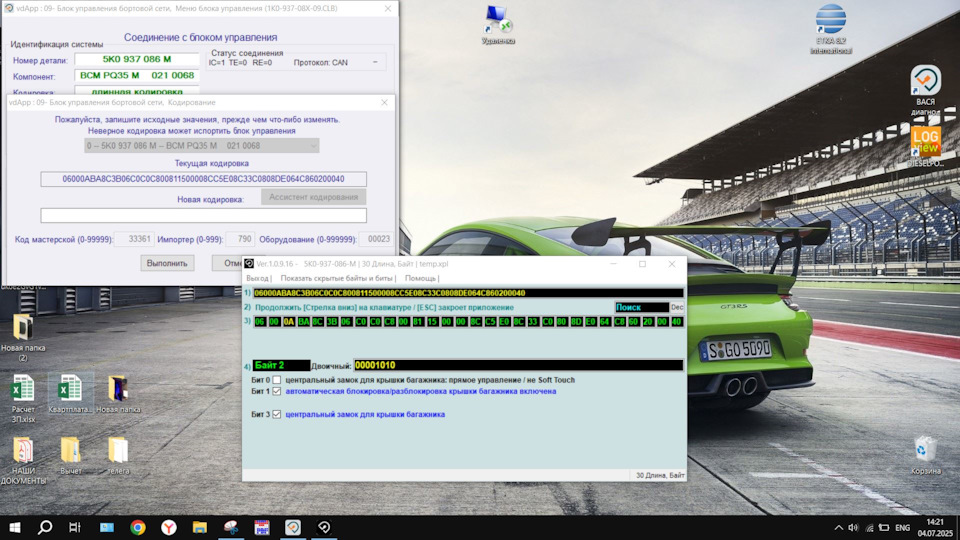Open Task View on the taskbar
Viewport: 960px width, 540px height.
[x=75, y=527]
